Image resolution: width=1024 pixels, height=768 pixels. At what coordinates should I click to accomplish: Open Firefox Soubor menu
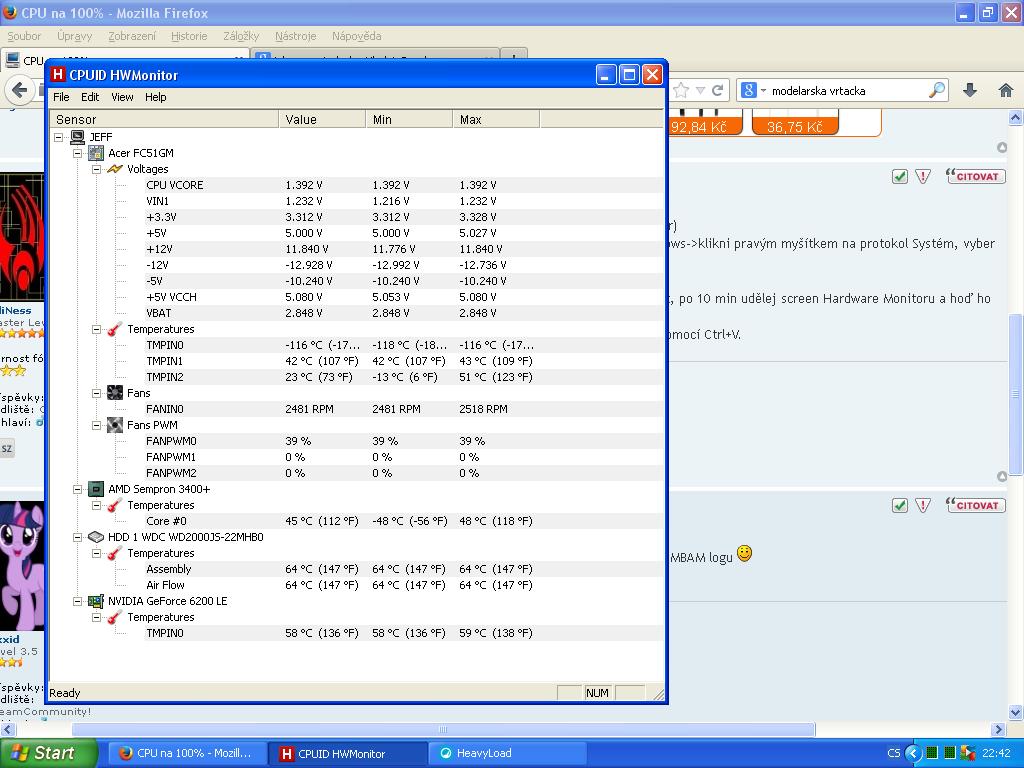24,36
